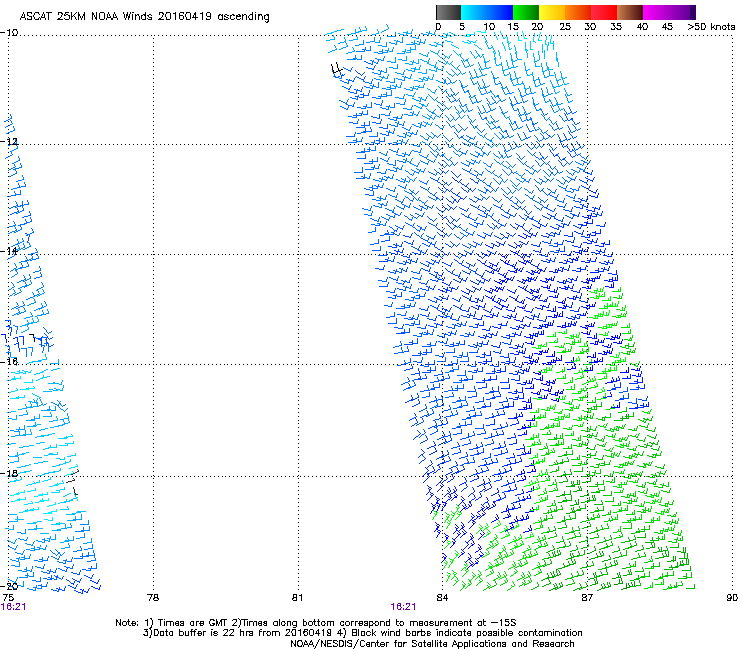Click the black contaminated wind barbs near 81.7E, 10.6S
The image size is (740, 650).
(x=336, y=70)
